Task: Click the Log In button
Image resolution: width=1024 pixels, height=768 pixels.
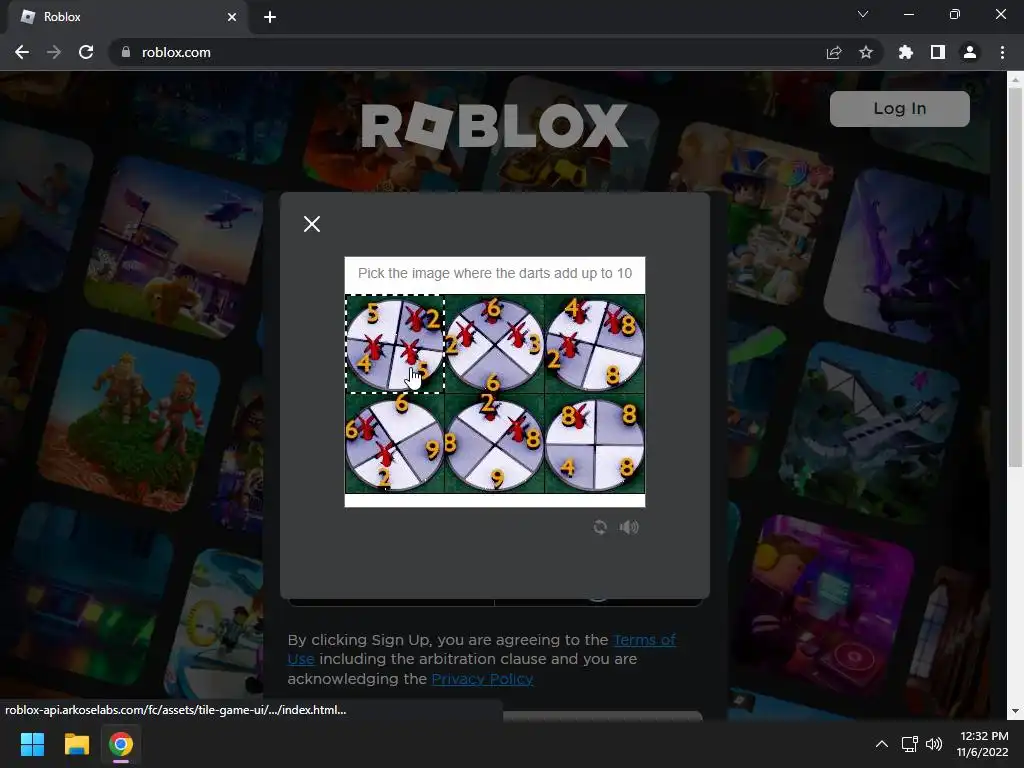Action: tap(899, 108)
